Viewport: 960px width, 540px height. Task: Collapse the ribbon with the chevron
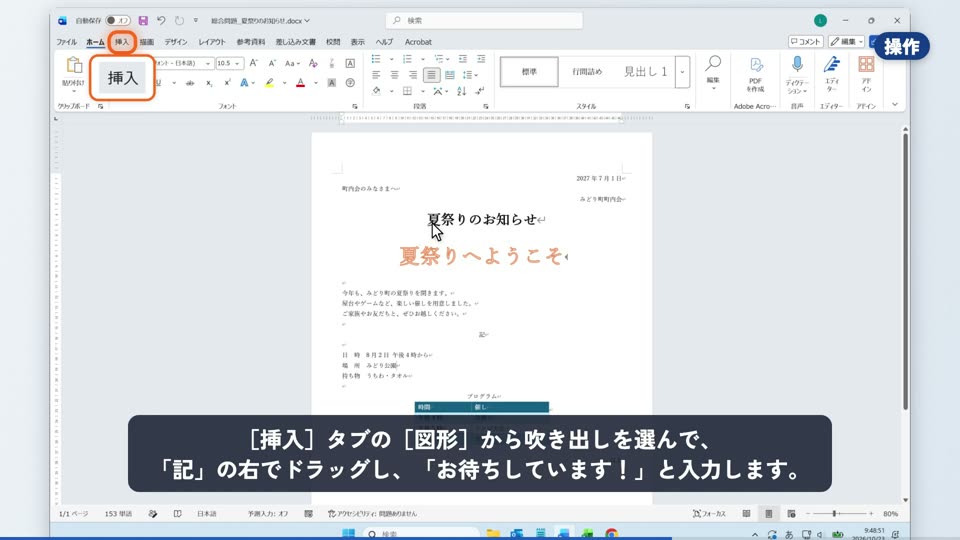[x=895, y=105]
